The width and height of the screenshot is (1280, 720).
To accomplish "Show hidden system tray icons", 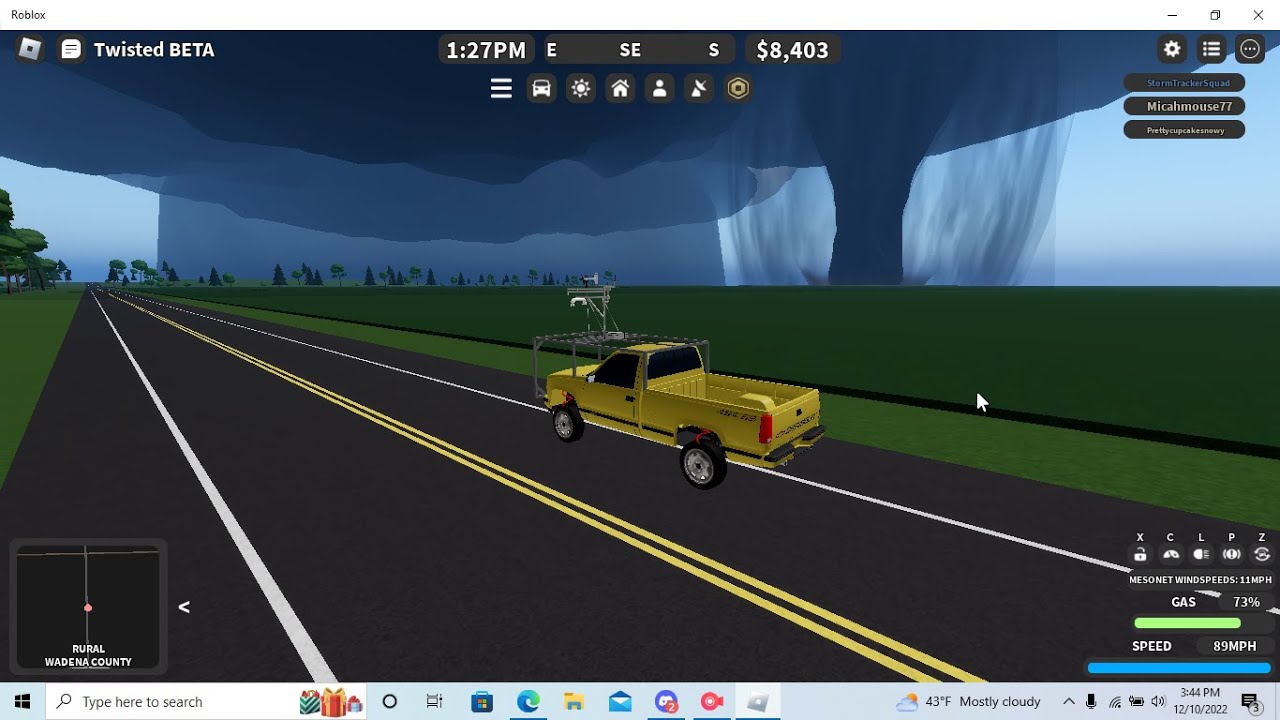I will click(1068, 702).
